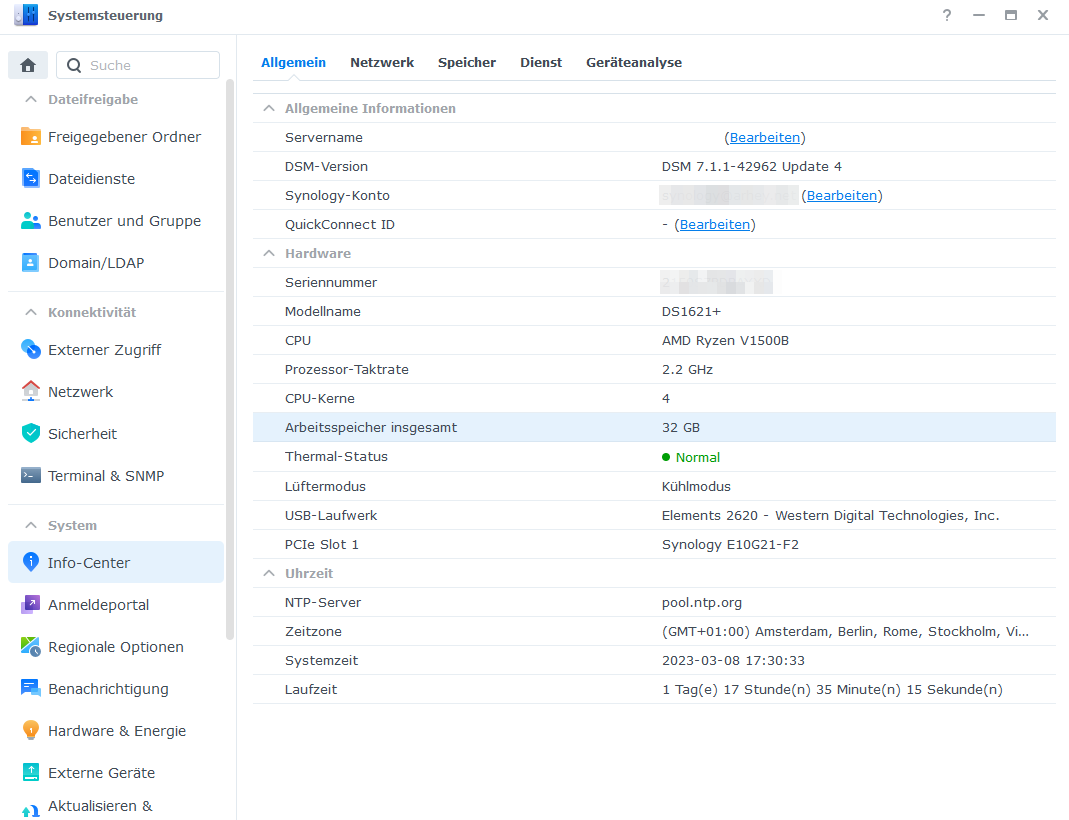This screenshot has height=820, width=1069.
Task: Click the DS1621+ model name value
Action: (691, 312)
